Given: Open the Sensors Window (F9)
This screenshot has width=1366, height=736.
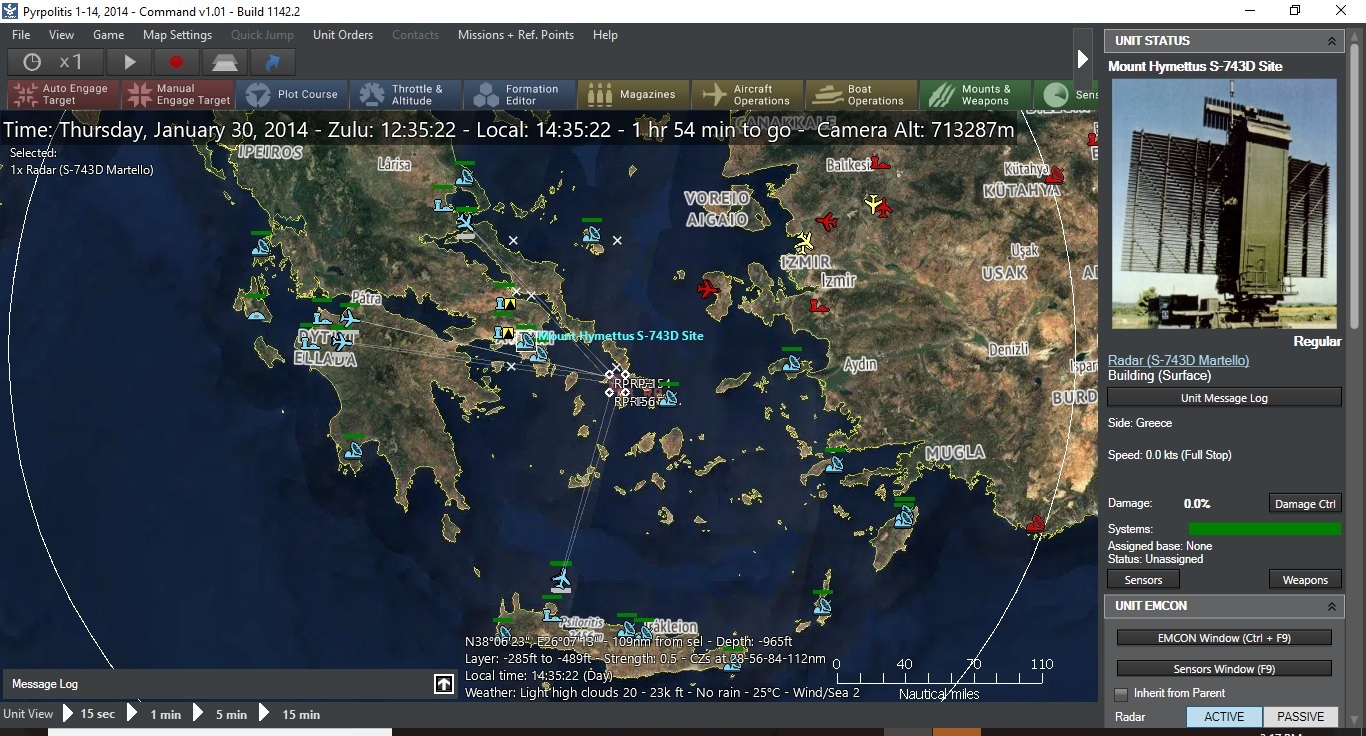Looking at the screenshot, I should tap(1224, 669).
